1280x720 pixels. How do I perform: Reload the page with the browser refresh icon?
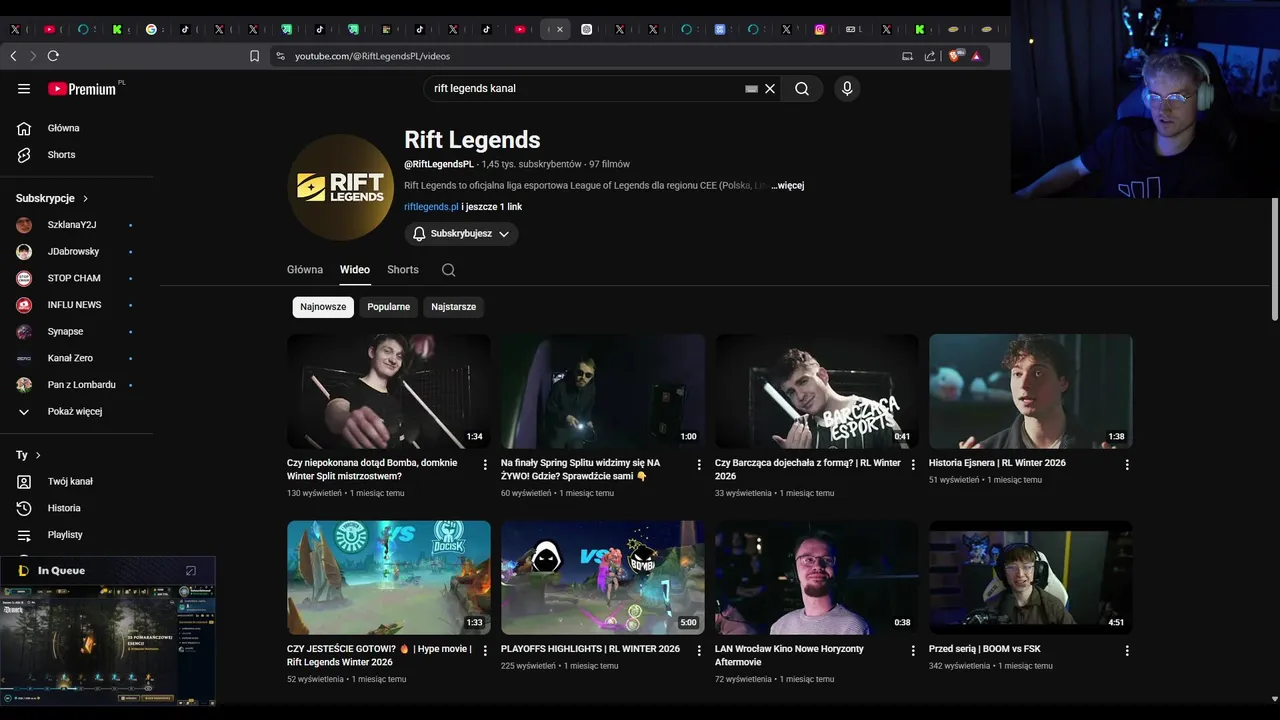click(53, 56)
